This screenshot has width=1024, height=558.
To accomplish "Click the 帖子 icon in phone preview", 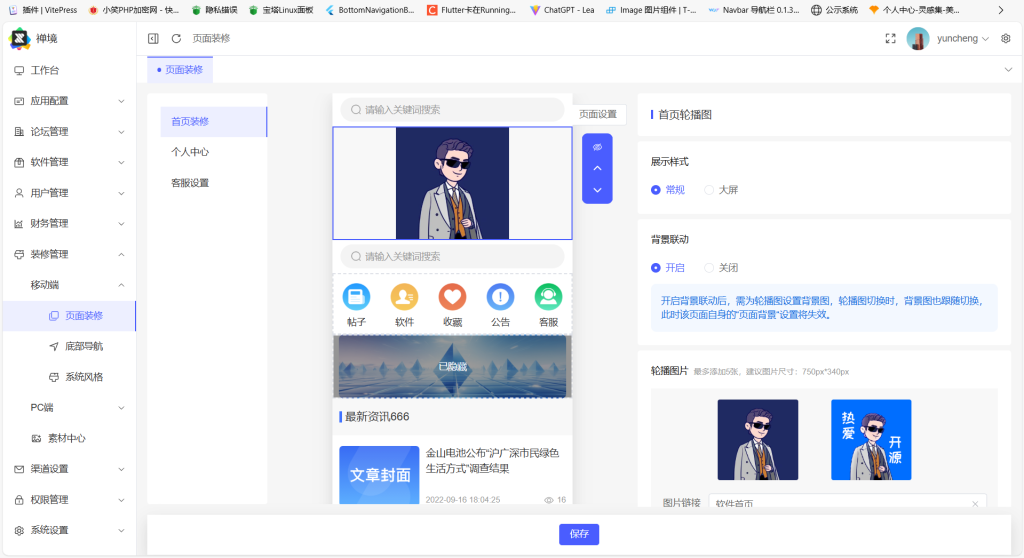I will [x=356, y=297].
